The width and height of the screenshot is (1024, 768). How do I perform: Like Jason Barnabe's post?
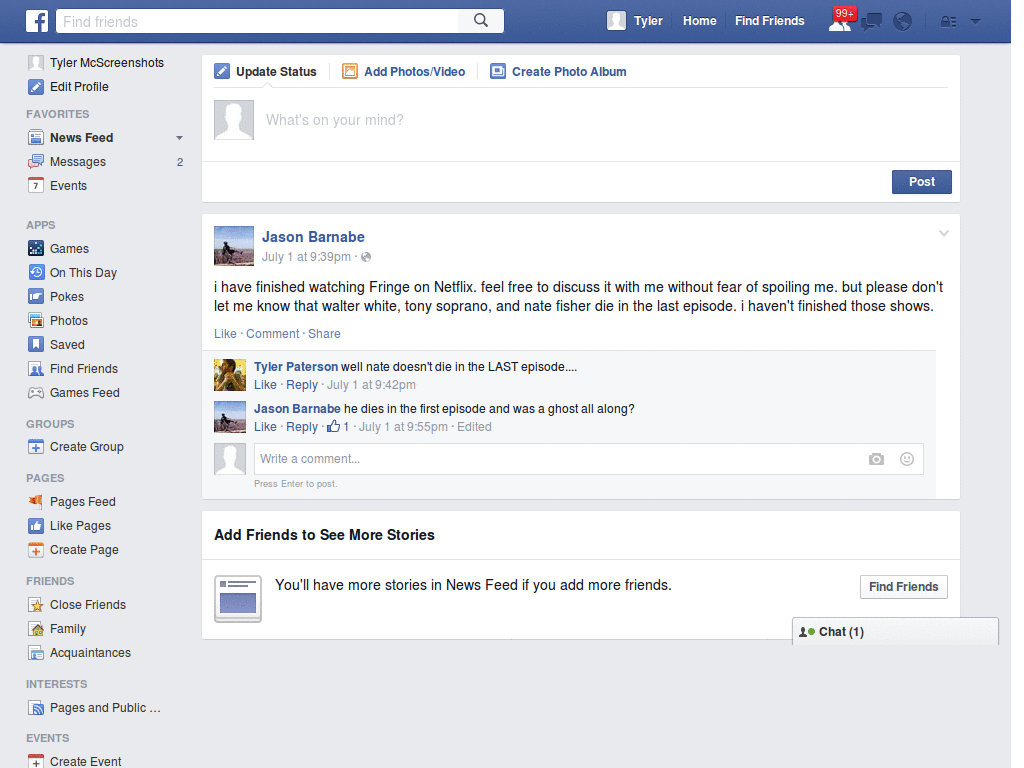click(225, 334)
